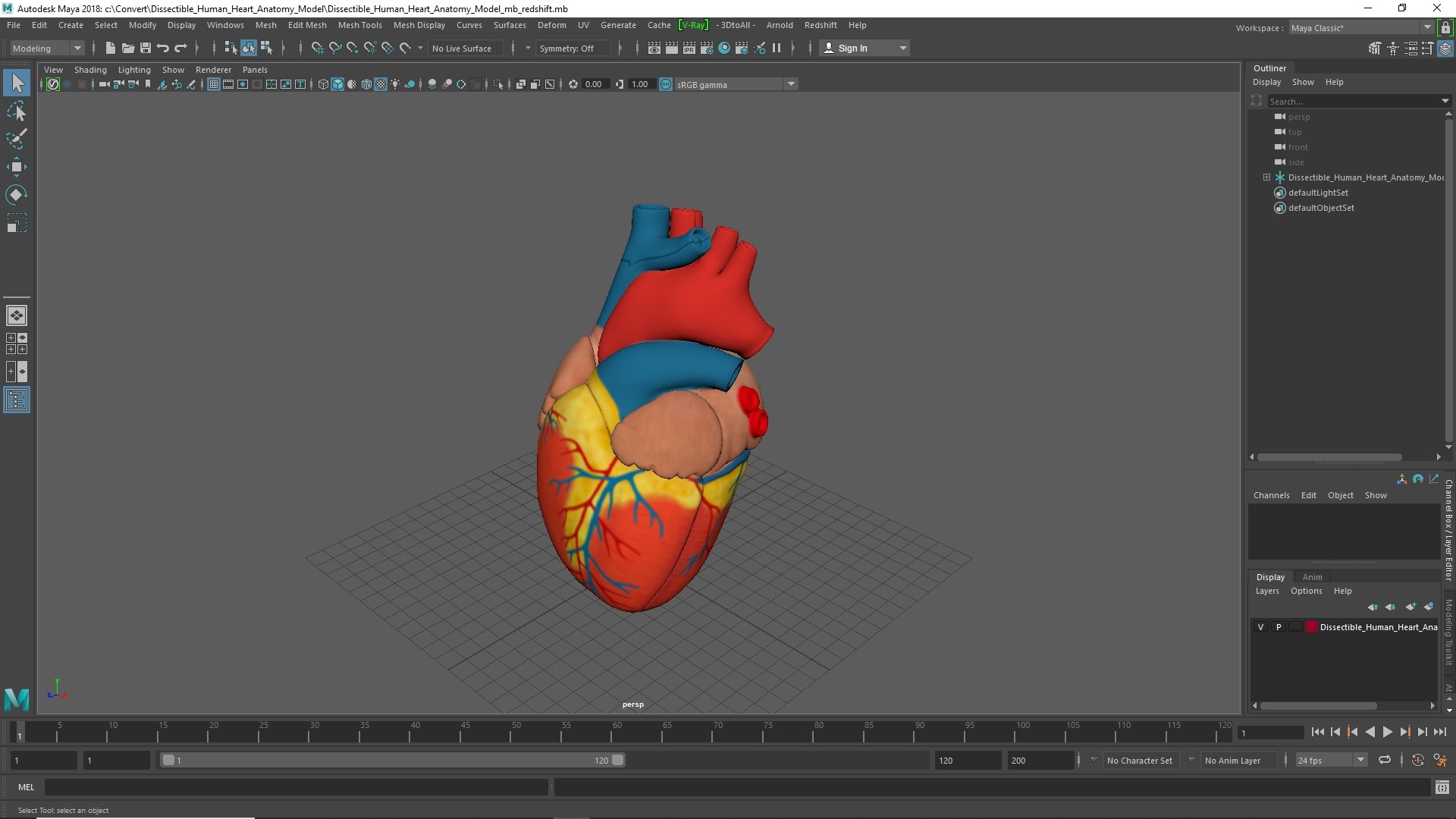Open the 24 fps frame rate dropdown

click(1331, 760)
